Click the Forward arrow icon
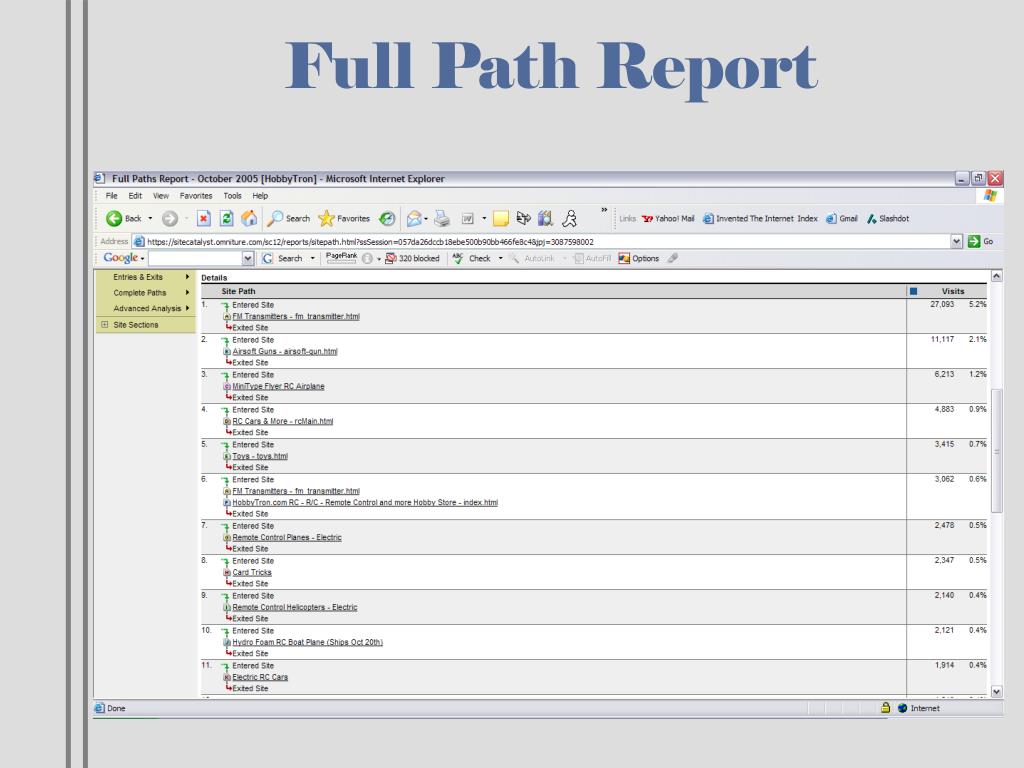This screenshot has height=768, width=1024. tap(170, 218)
